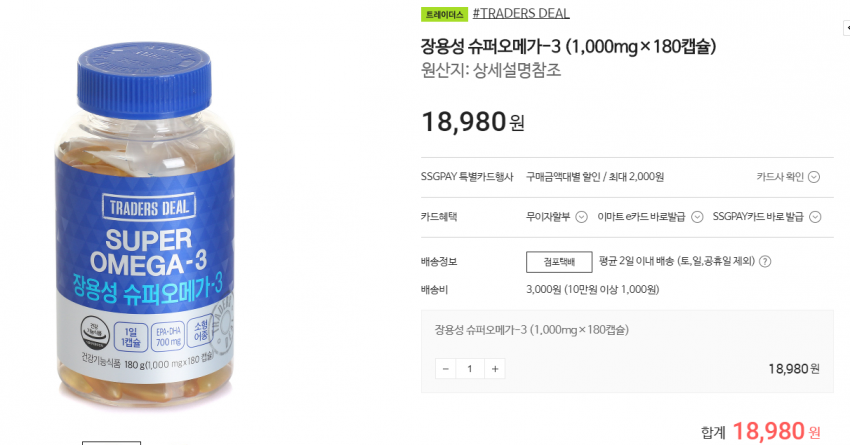The image size is (850, 445).
Task: Click the question mark help icon beside delivery info
Action: [765, 261]
